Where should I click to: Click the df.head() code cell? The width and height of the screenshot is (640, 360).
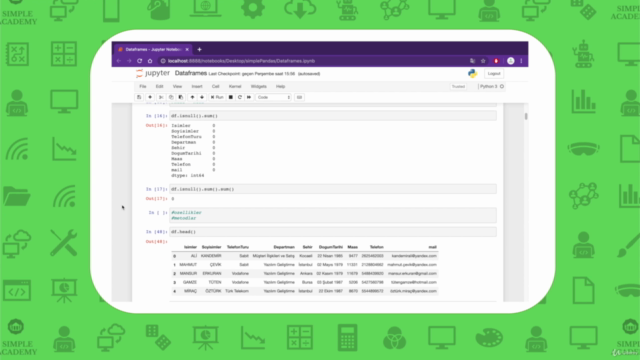tap(333, 232)
